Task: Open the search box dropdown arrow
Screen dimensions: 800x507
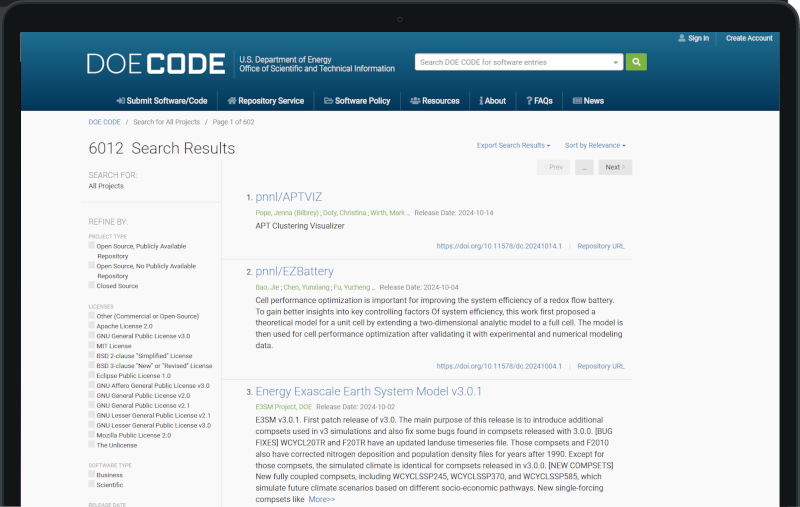Action: 615,62
